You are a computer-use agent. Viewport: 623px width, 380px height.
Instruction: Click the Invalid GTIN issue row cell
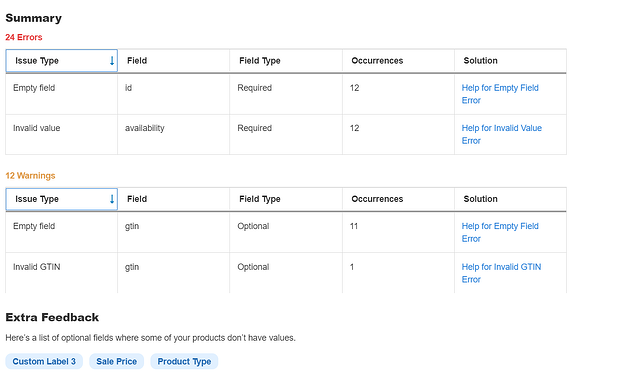tap(62, 273)
